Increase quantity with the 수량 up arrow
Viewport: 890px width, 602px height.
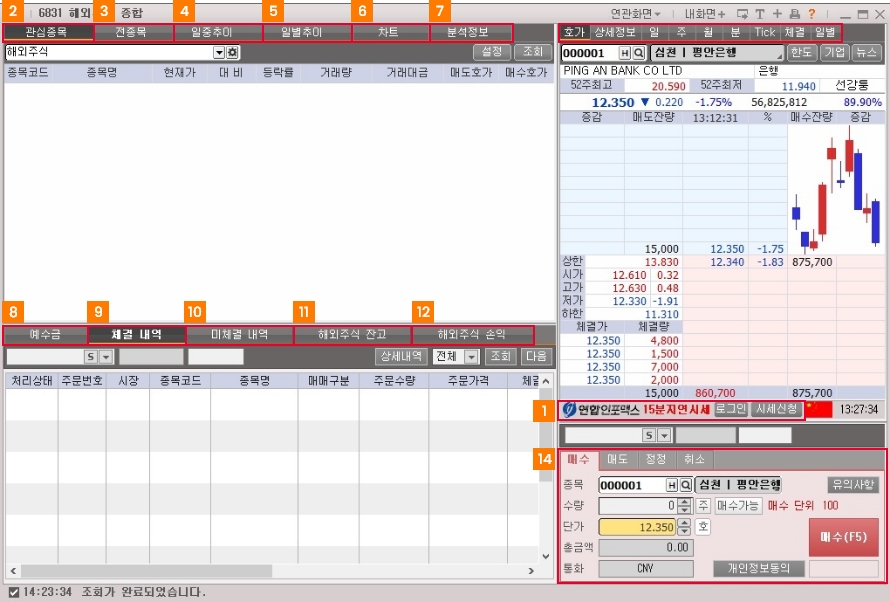[685, 502]
